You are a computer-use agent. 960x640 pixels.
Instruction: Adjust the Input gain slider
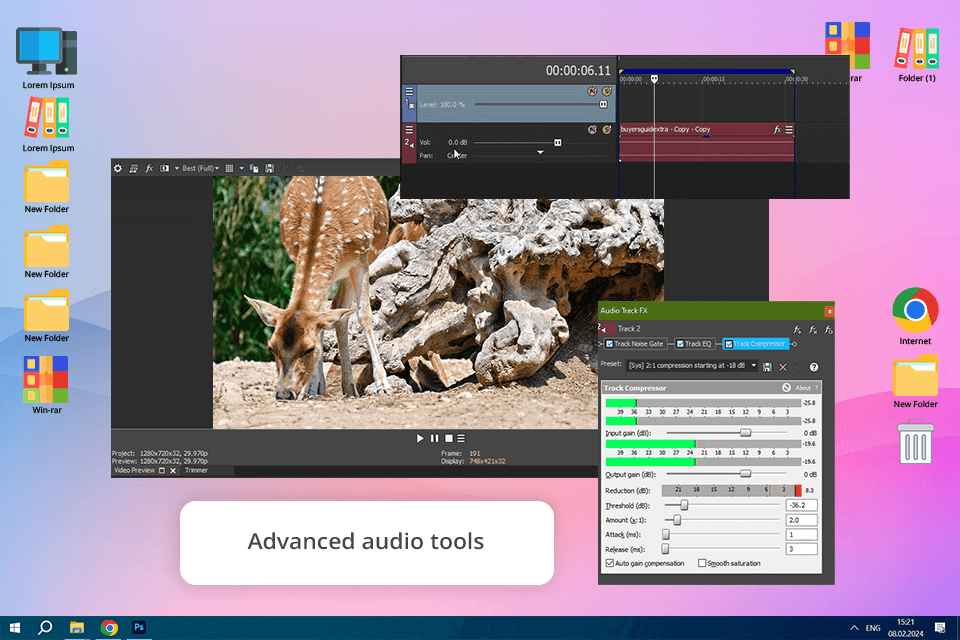745,433
